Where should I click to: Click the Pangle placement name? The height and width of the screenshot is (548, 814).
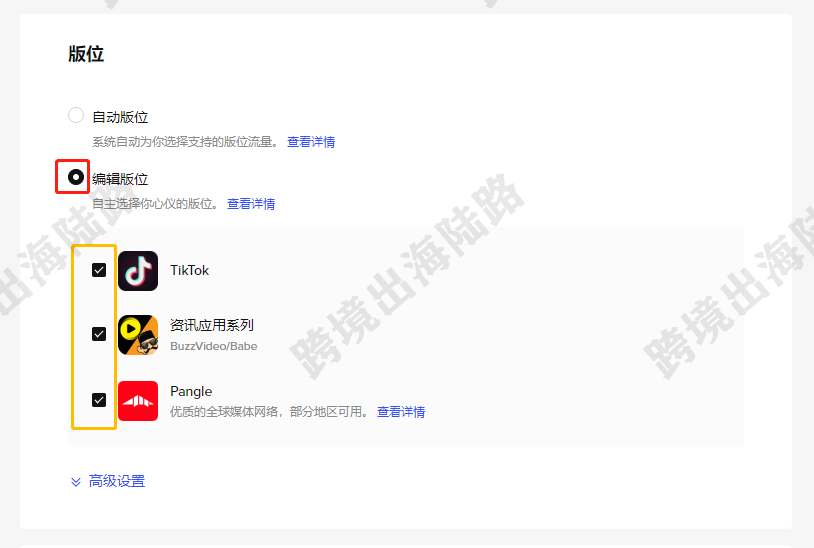(x=191, y=391)
